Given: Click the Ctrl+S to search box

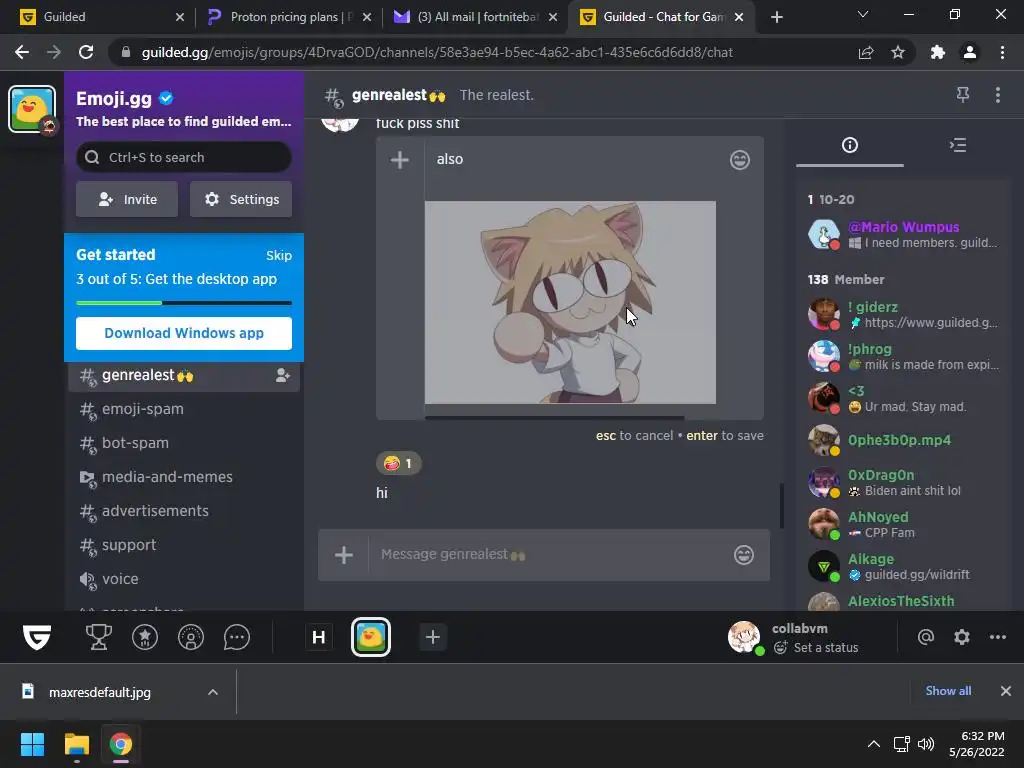Looking at the screenshot, I should tap(184, 157).
